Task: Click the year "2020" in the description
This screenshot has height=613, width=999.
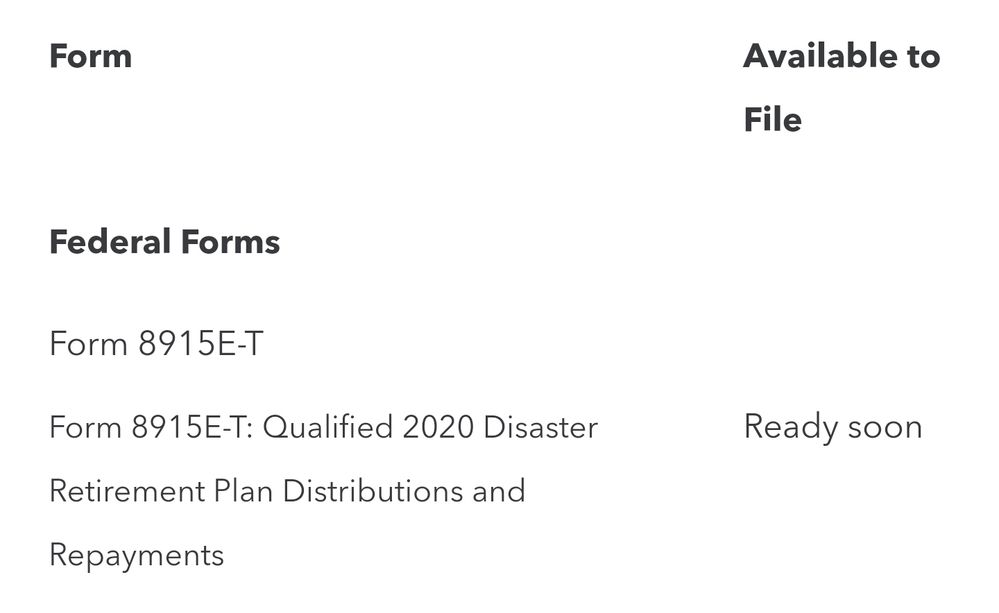Action: pos(438,428)
